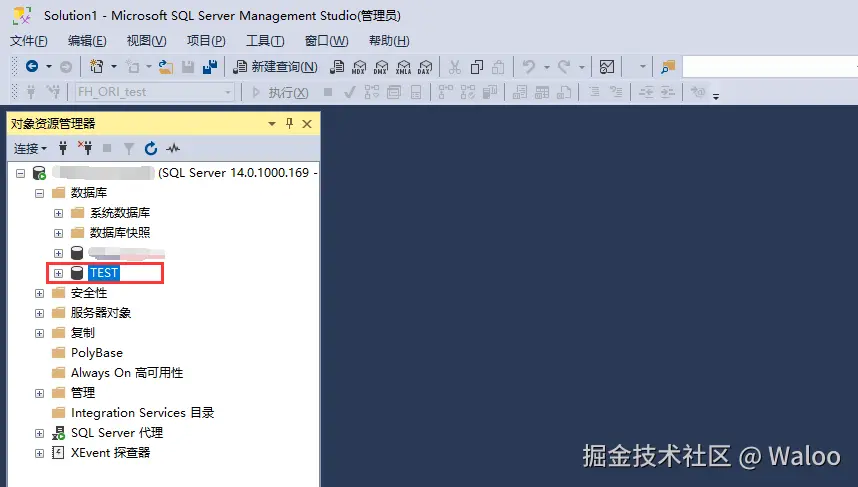Viewport: 858px width, 487px height.
Task: Open the 工具(T) menu
Action: point(265,41)
